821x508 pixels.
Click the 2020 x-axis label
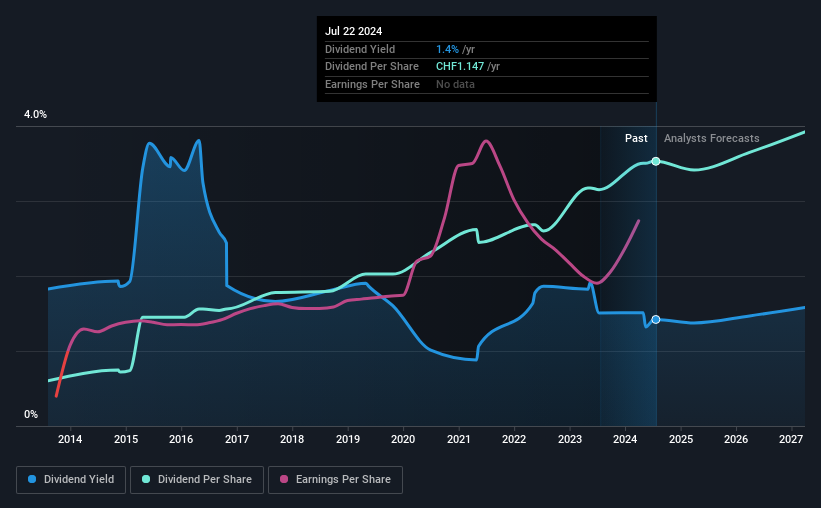(403, 439)
